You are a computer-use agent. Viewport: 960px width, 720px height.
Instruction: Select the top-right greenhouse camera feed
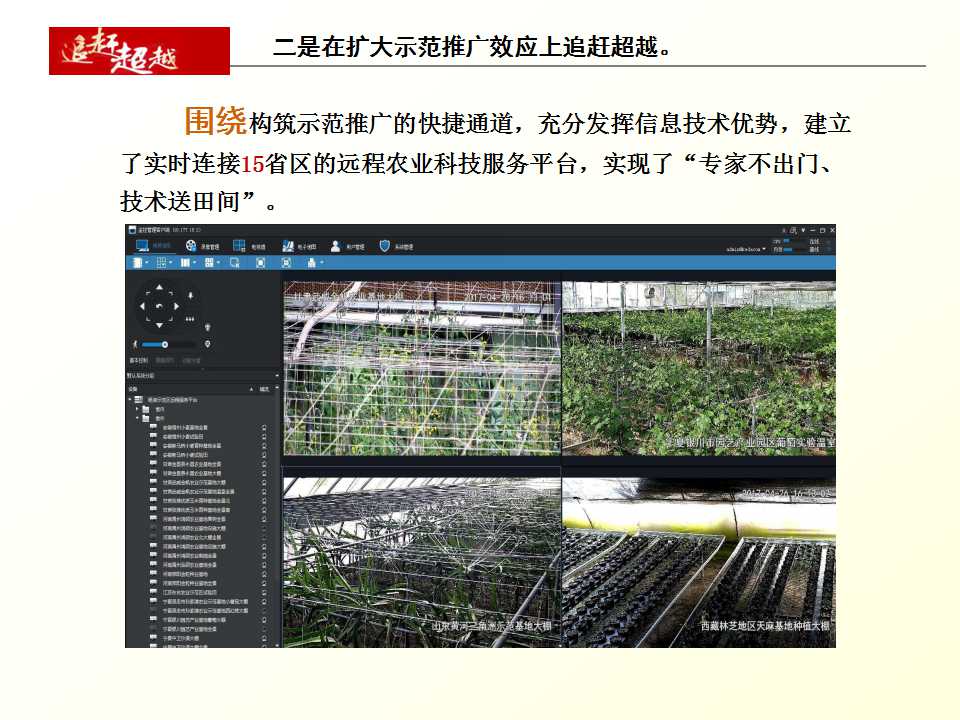pyautogui.click(x=698, y=366)
